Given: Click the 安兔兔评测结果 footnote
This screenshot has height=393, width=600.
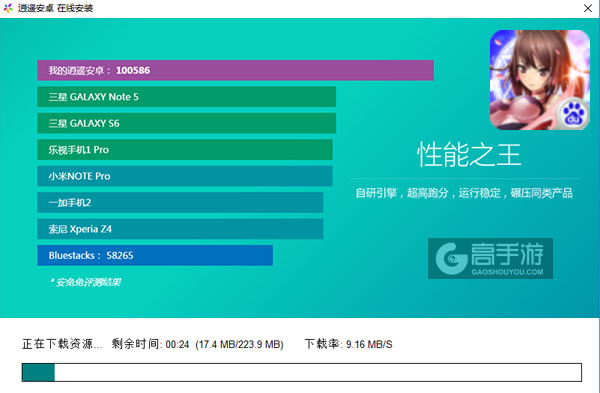Looking at the screenshot, I should coord(86,282).
